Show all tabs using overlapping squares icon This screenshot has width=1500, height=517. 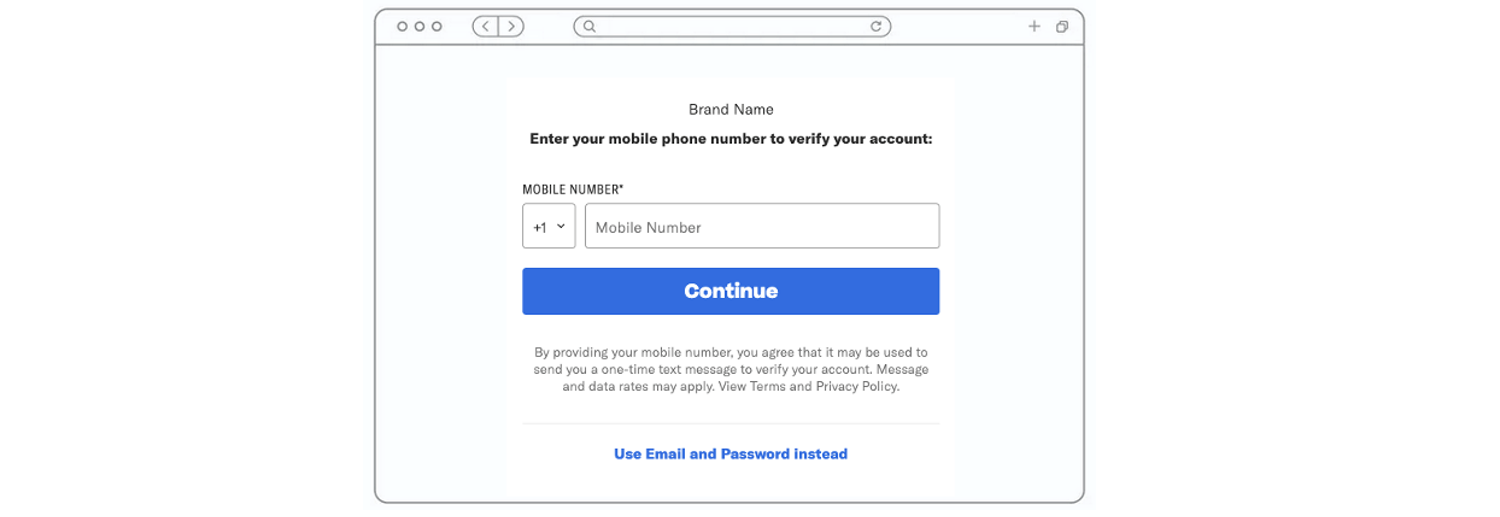[x=1062, y=27]
